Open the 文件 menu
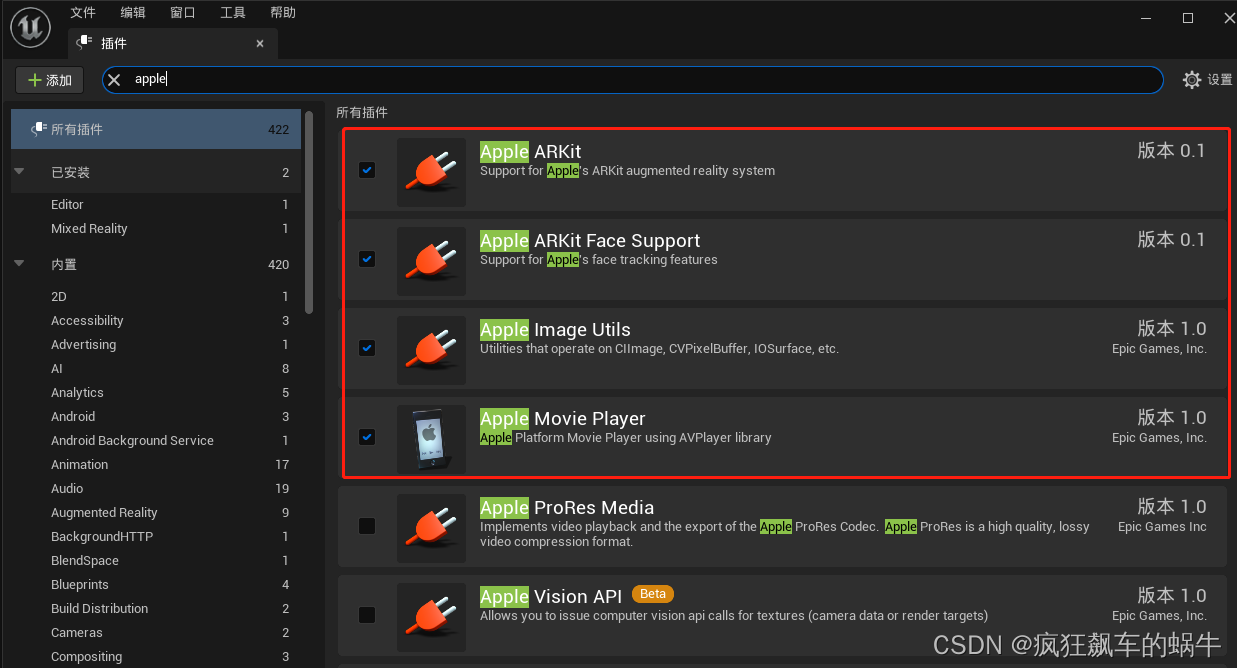Image resolution: width=1237 pixels, height=668 pixels. (x=83, y=13)
